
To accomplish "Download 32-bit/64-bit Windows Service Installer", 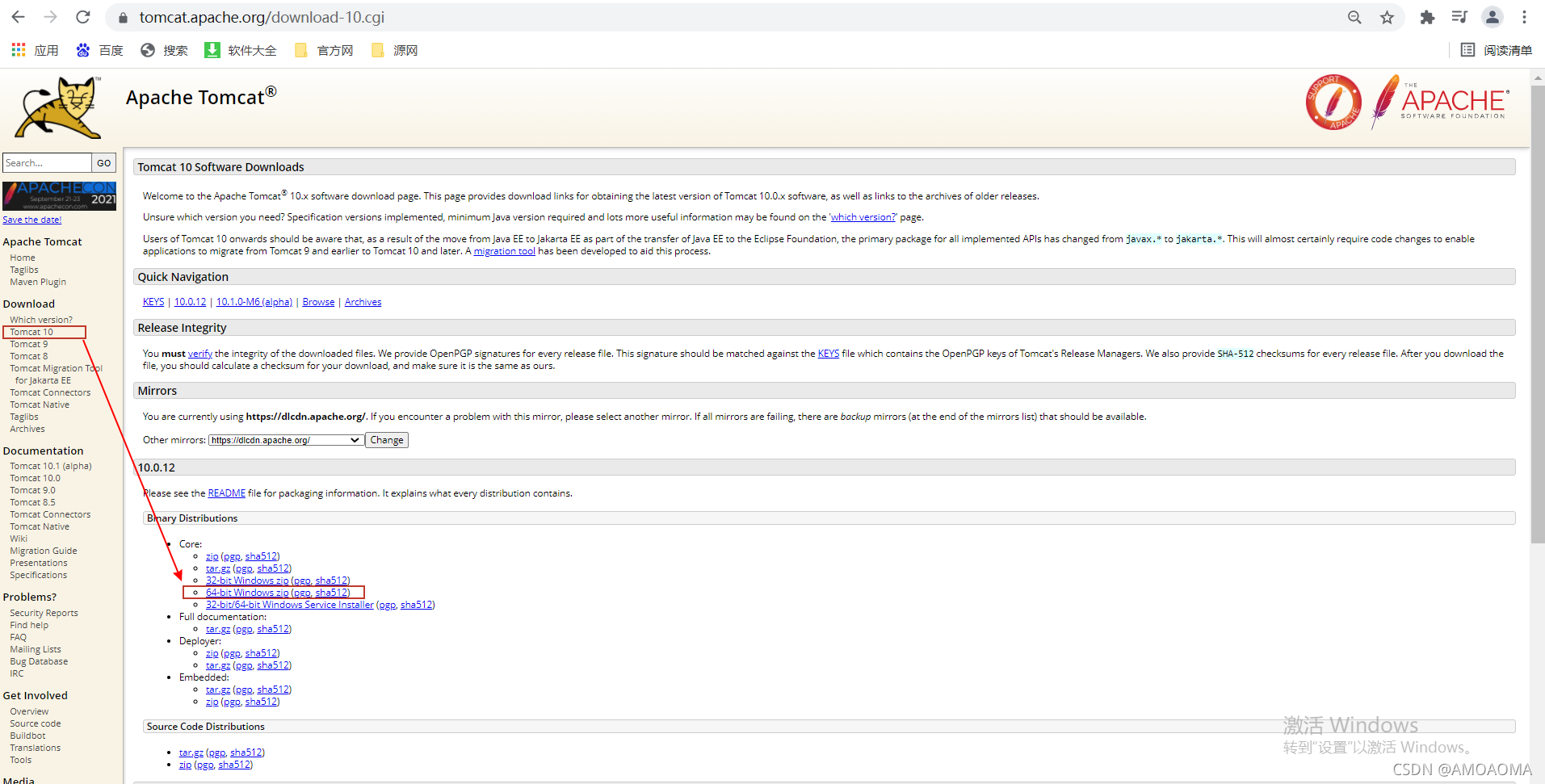I will (290, 605).
